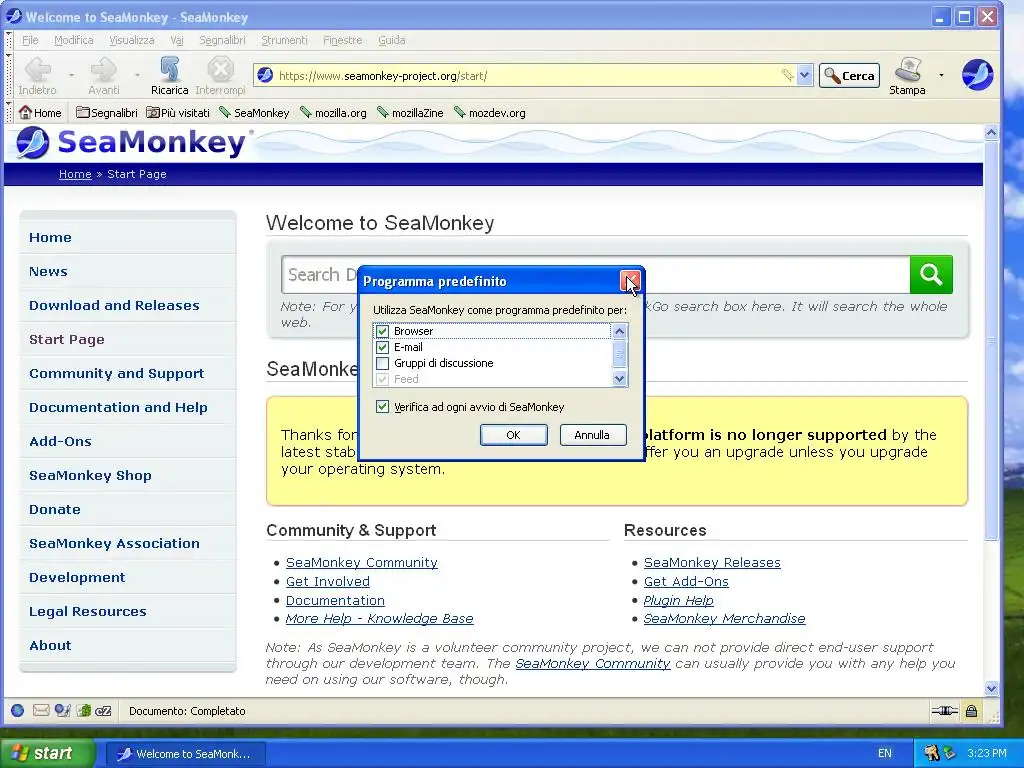
Task: Open Composer icon in status bar
Action: click(62, 711)
